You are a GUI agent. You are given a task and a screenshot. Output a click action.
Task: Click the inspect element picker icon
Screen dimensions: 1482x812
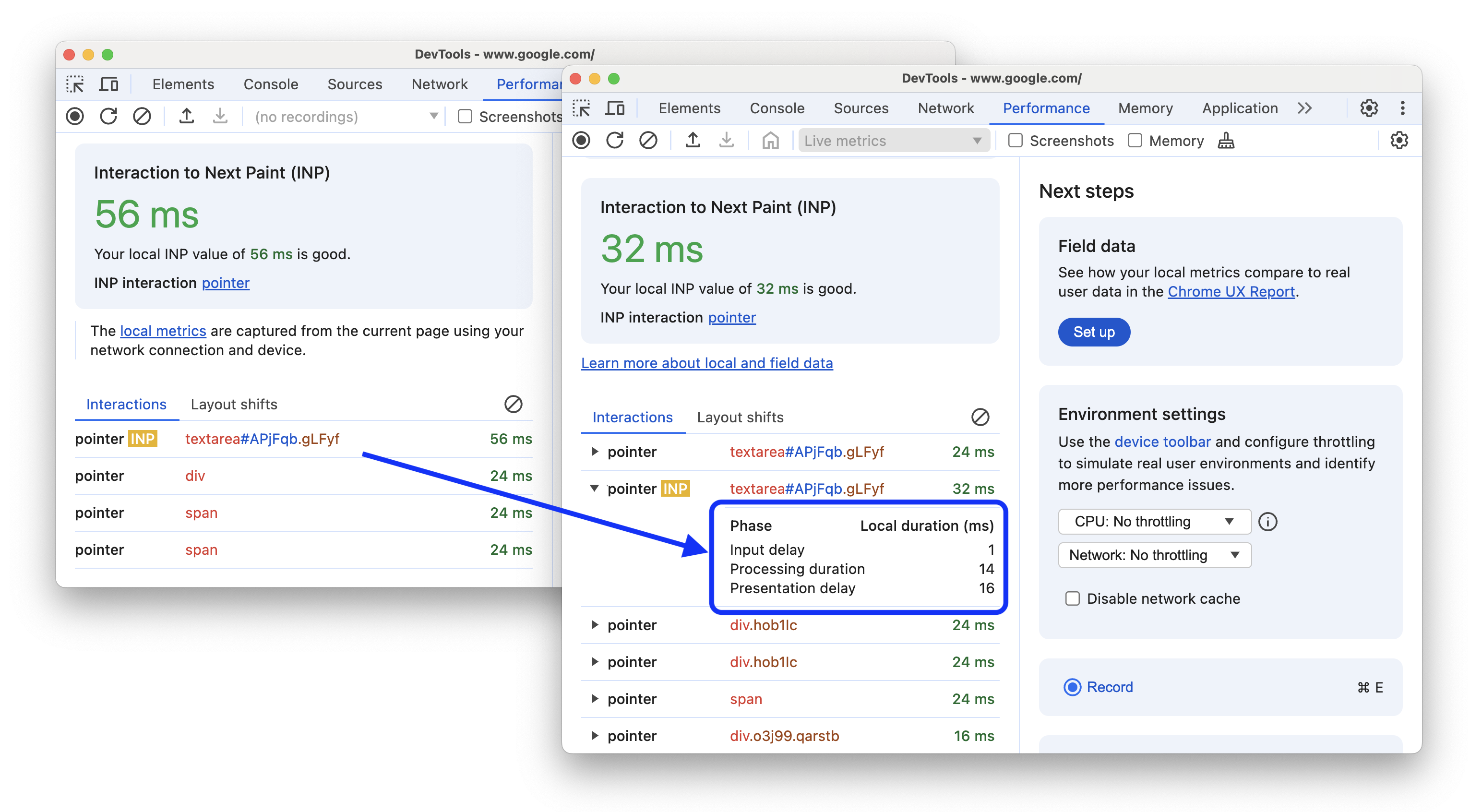click(582, 108)
